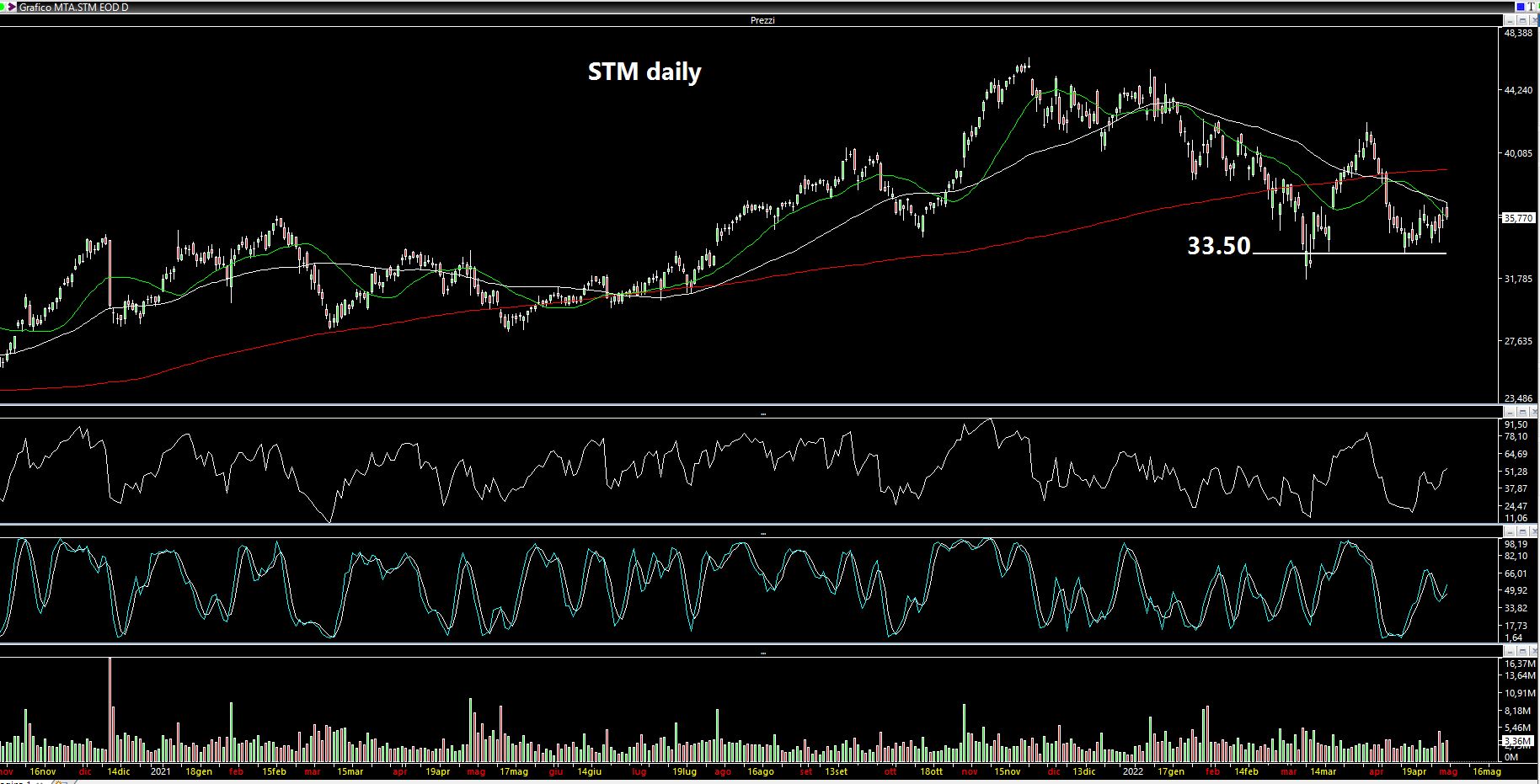Click the 13set date label on time axis

(836, 771)
